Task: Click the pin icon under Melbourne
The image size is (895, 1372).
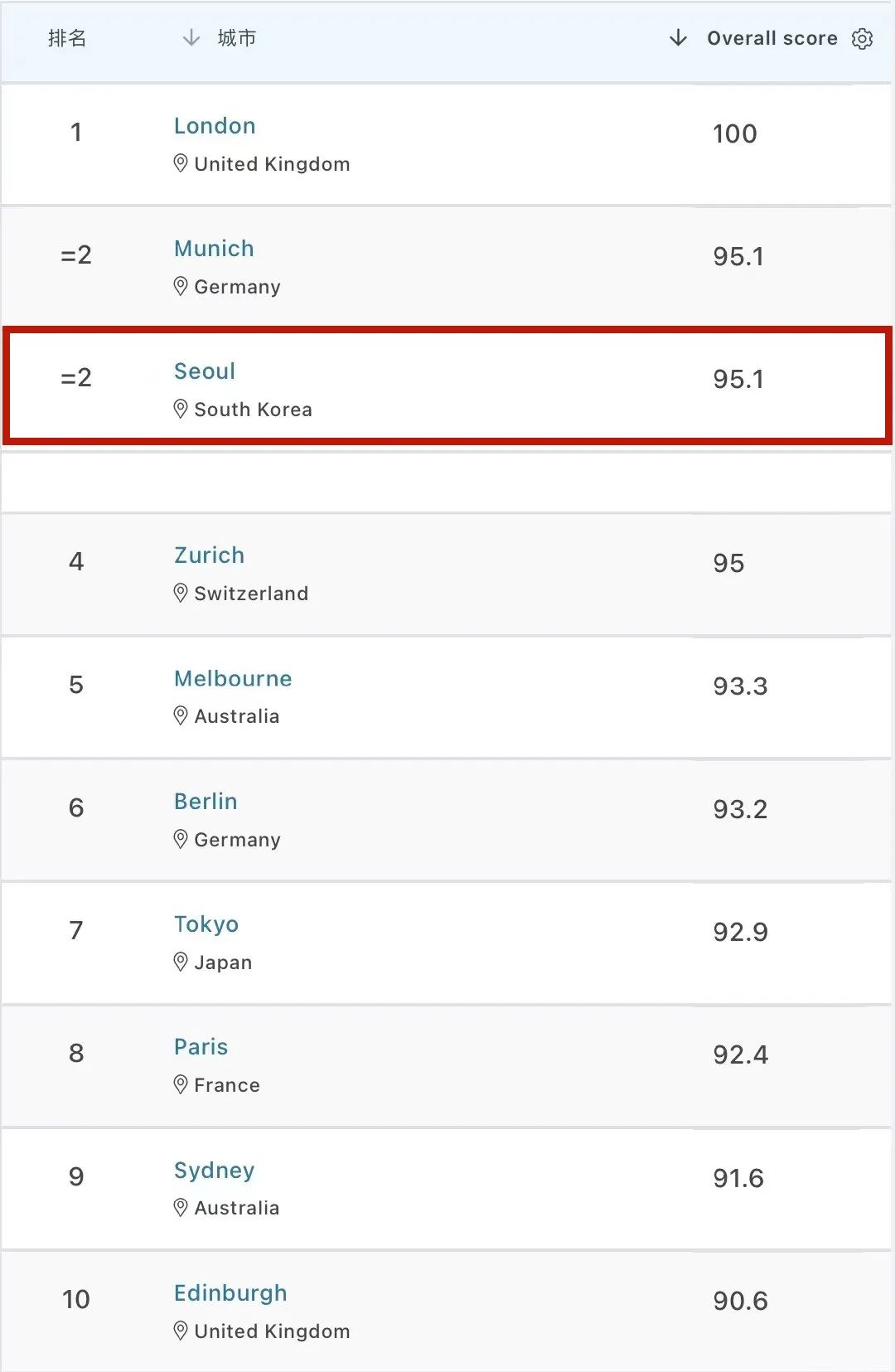Action: [x=181, y=715]
